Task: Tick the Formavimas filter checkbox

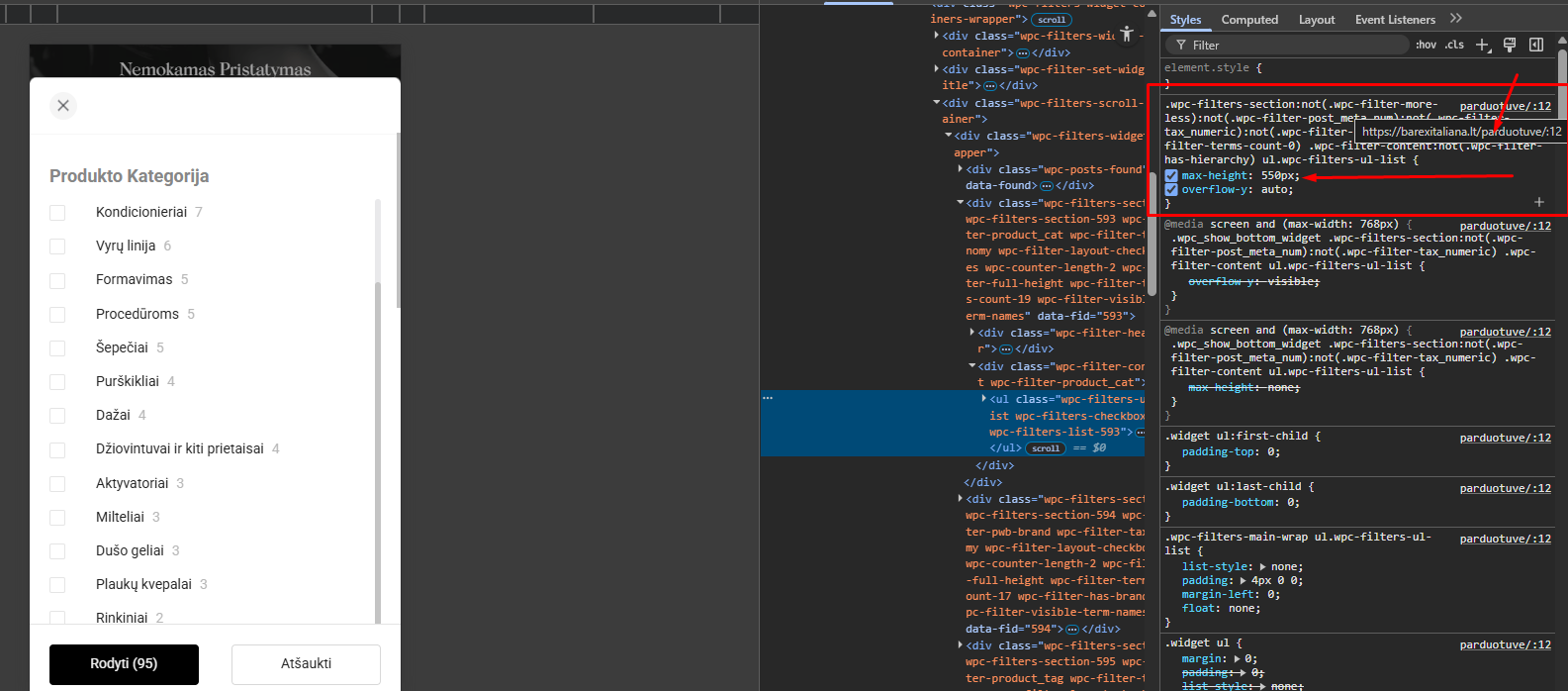Action: tap(57, 280)
